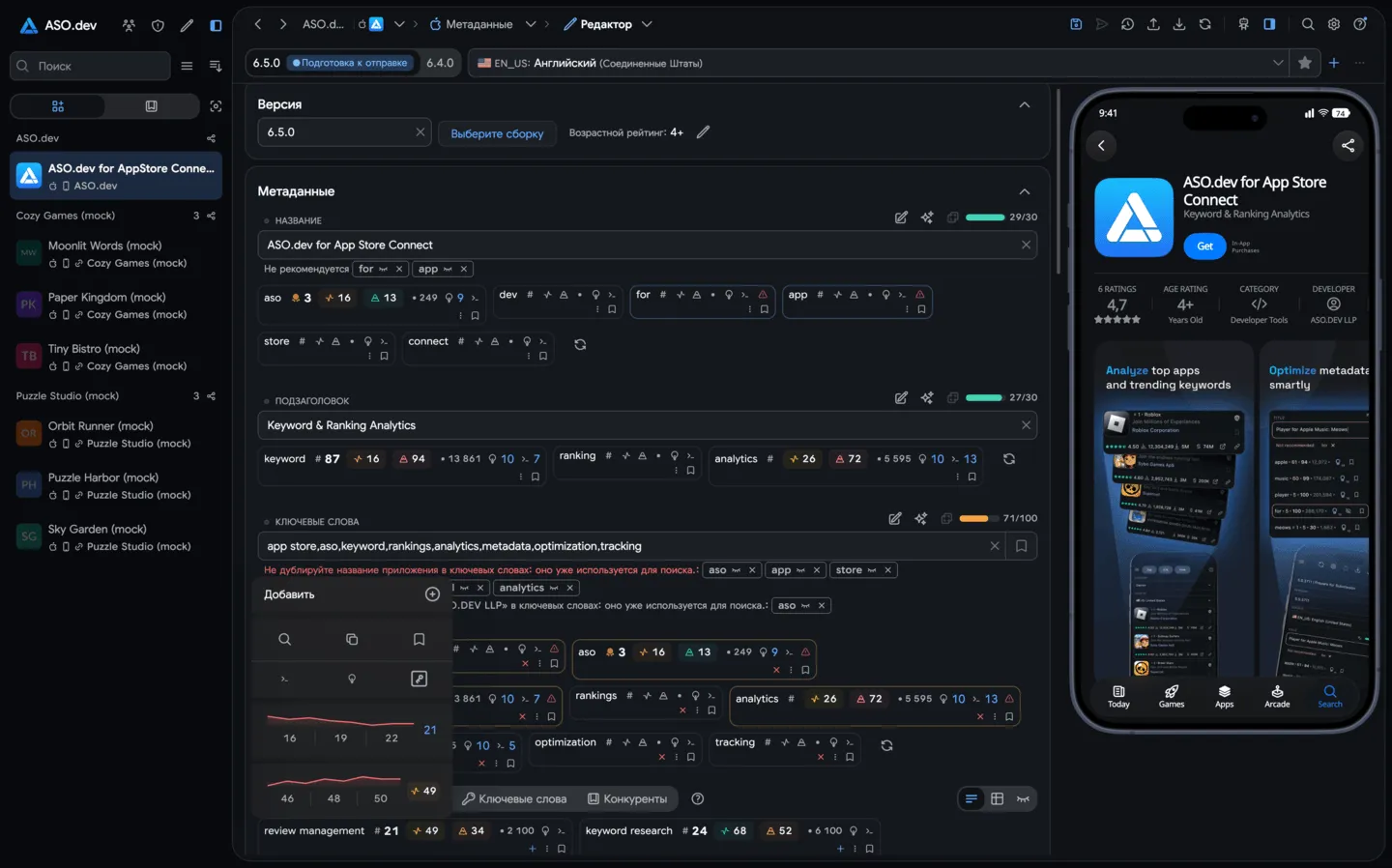Switch to list view layout toggle
The width and height of the screenshot is (1392, 868).
pyautogui.click(x=971, y=798)
